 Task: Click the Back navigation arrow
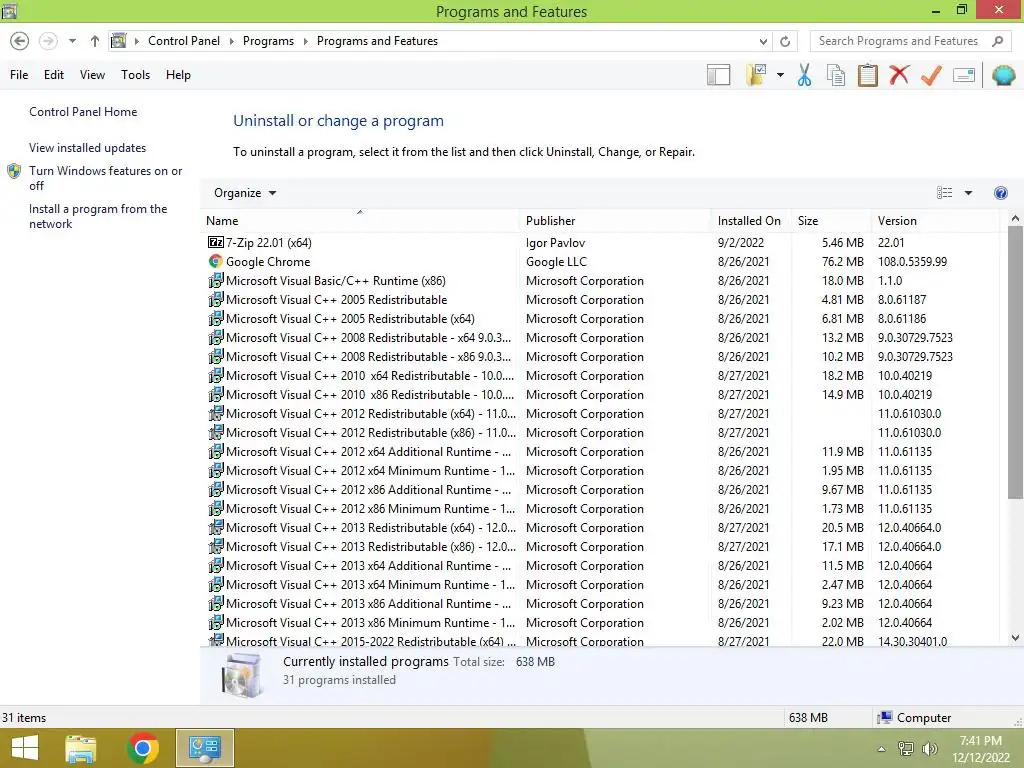20,41
